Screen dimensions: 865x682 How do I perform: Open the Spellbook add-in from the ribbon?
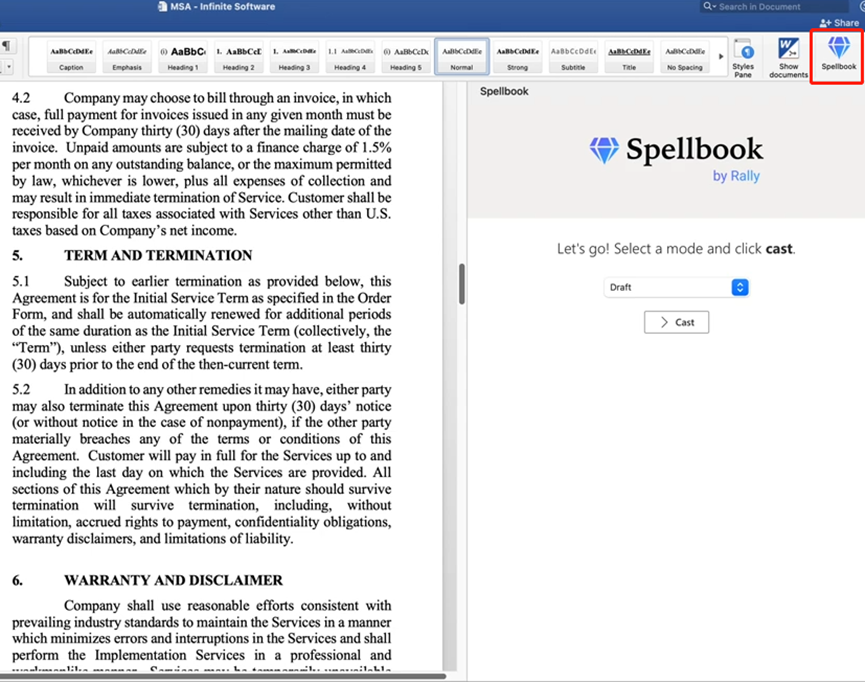pos(838,54)
